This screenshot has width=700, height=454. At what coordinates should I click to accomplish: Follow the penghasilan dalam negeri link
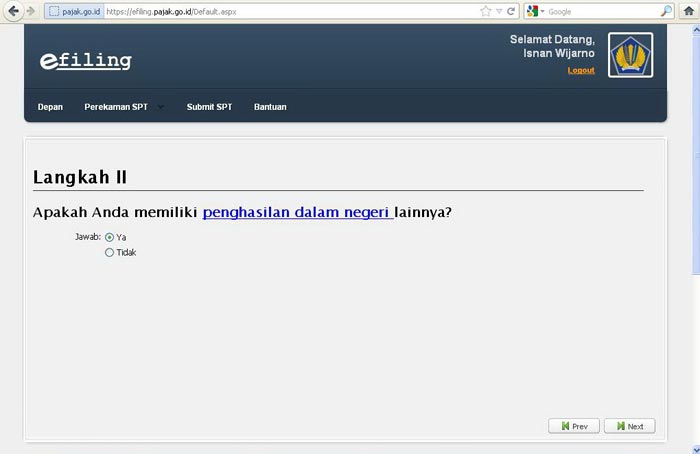point(298,212)
